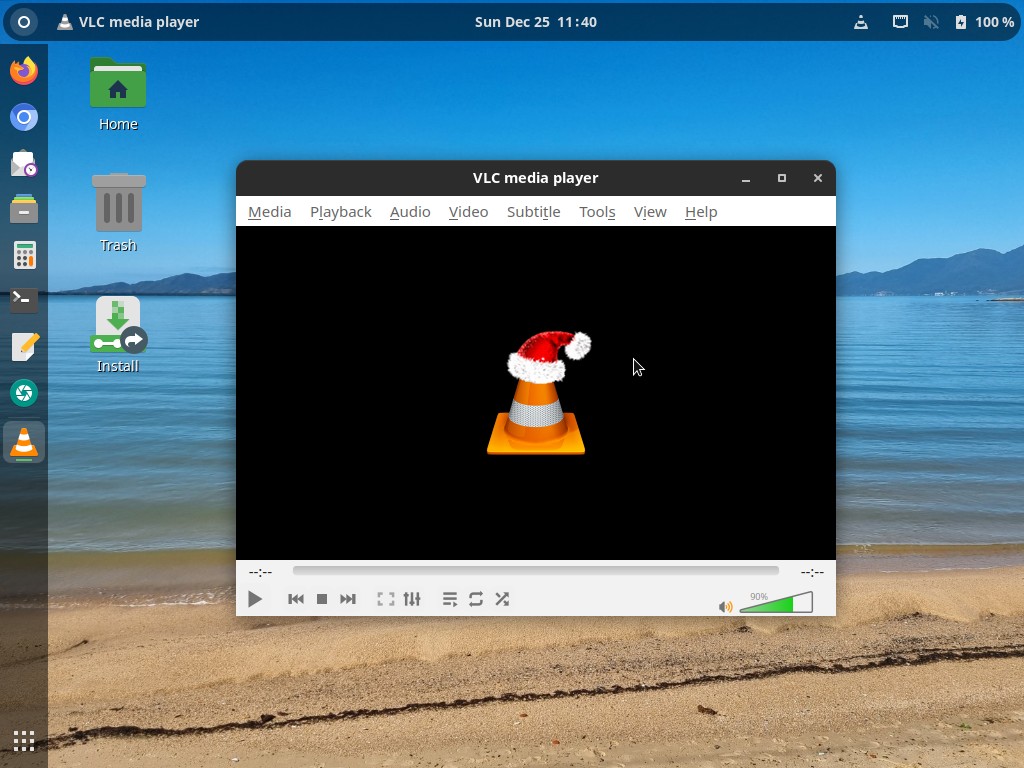Open the Video menu
The height and width of the screenshot is (768, 1024).
click(468, 212)
